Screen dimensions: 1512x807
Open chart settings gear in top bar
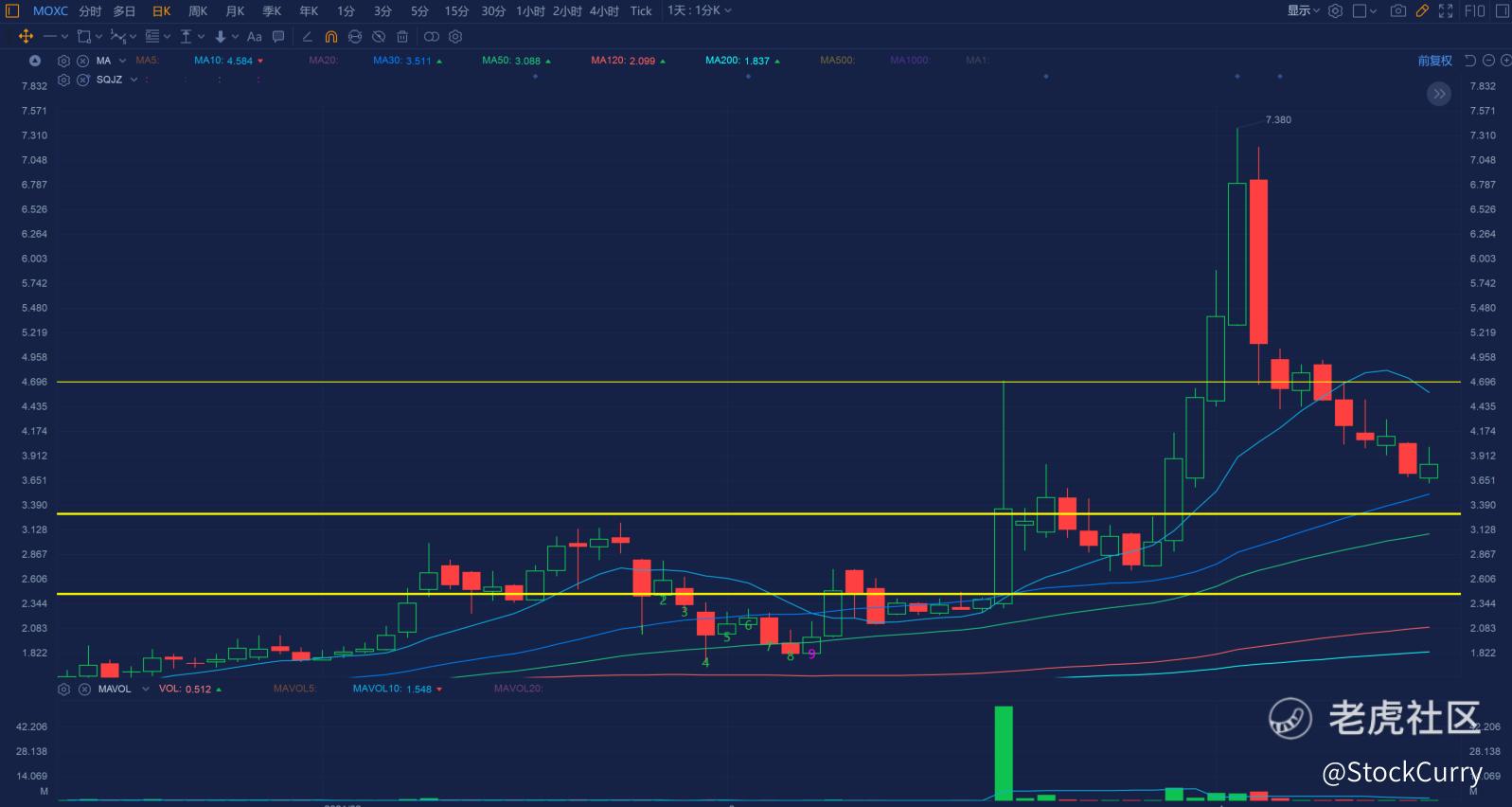click(x=1335, y=11)
